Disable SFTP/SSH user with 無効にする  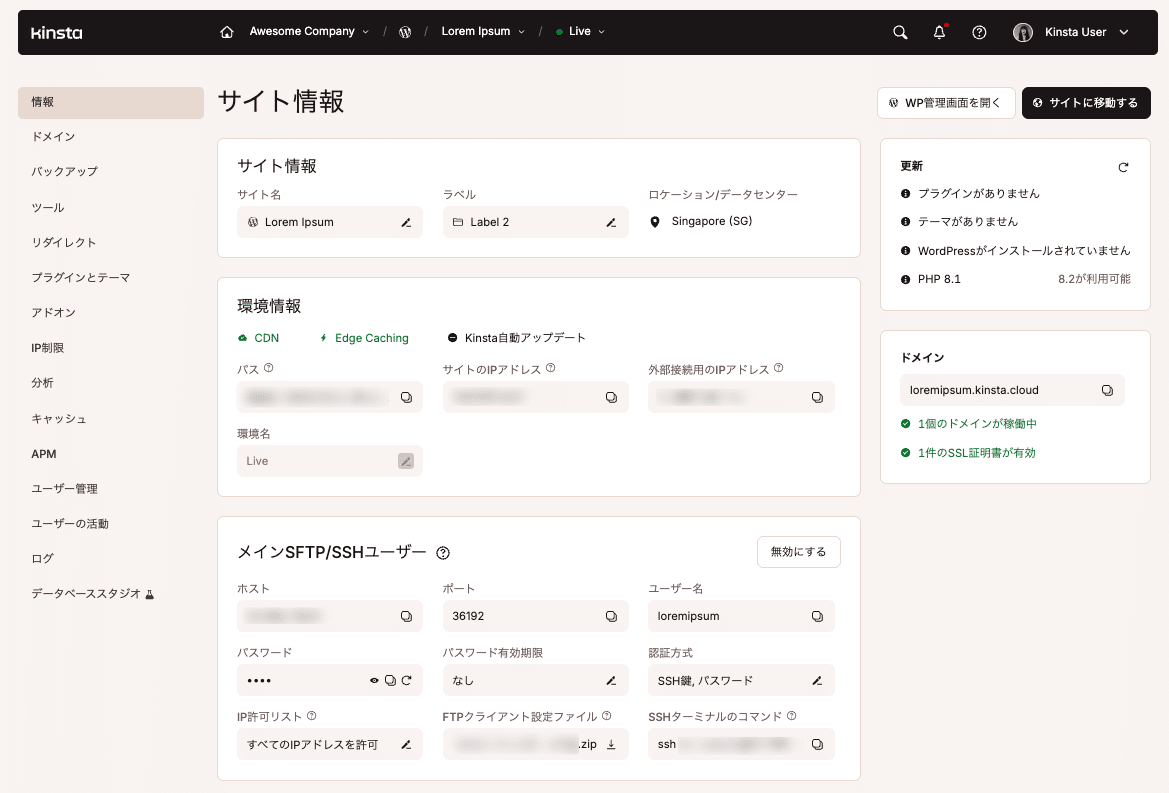(x=798, y=551)
